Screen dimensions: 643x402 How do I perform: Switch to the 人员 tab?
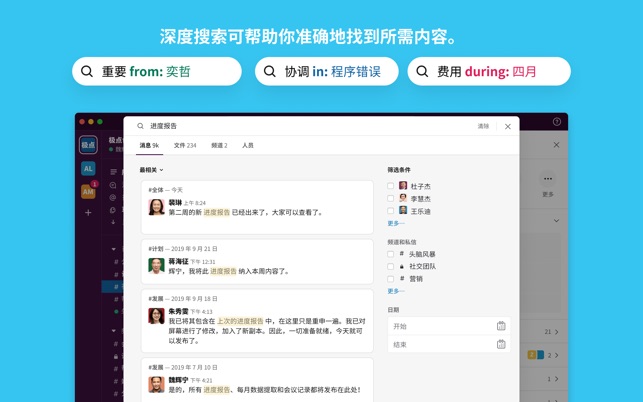[248, 145]
